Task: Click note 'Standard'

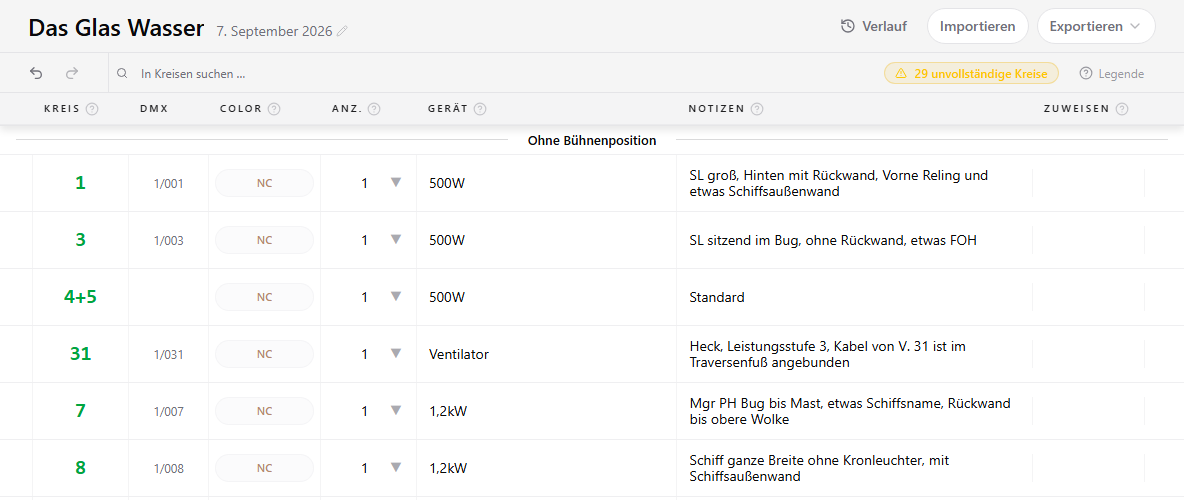Action: coord(717,298)
